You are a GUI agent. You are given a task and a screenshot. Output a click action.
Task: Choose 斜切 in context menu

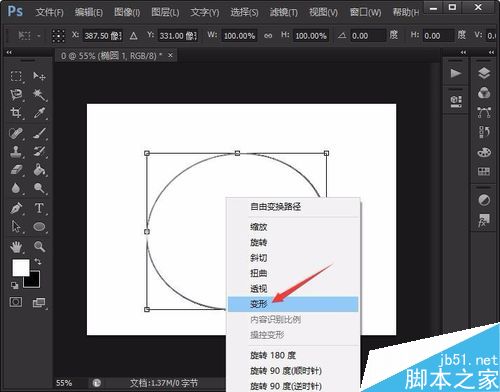coord(293,258)
